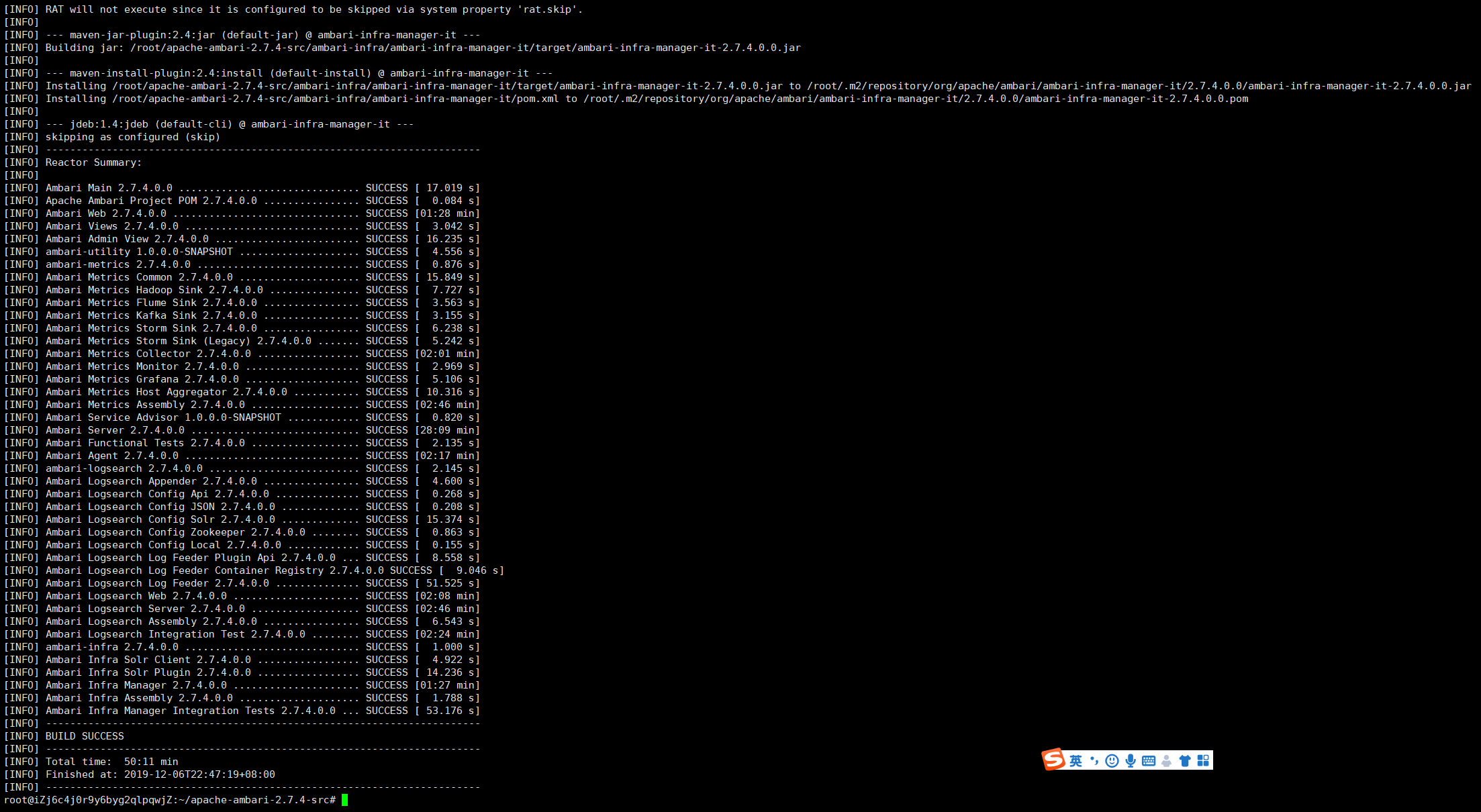Click the 'Ambari Logsearch Config Api' row
The width and height of the screenshot is (1481, 812).
[242, 494]
